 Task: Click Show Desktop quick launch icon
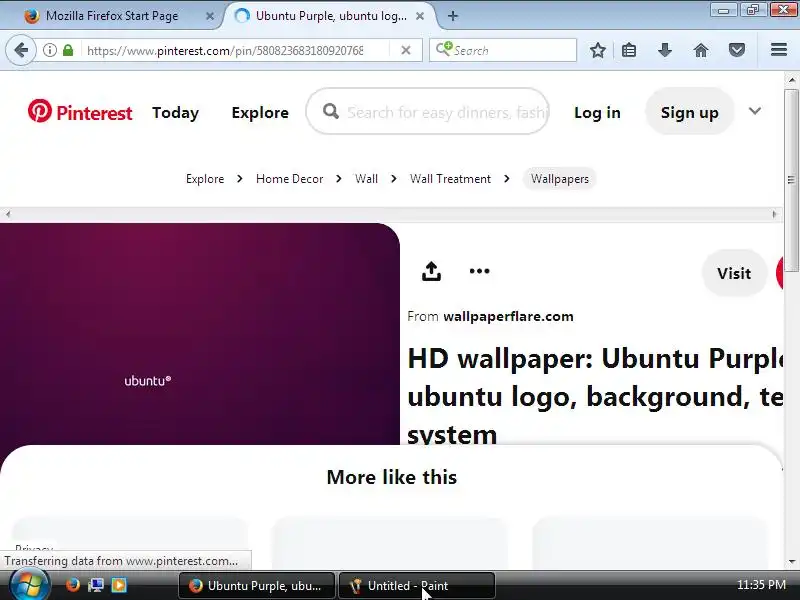[x=96, y=585]
